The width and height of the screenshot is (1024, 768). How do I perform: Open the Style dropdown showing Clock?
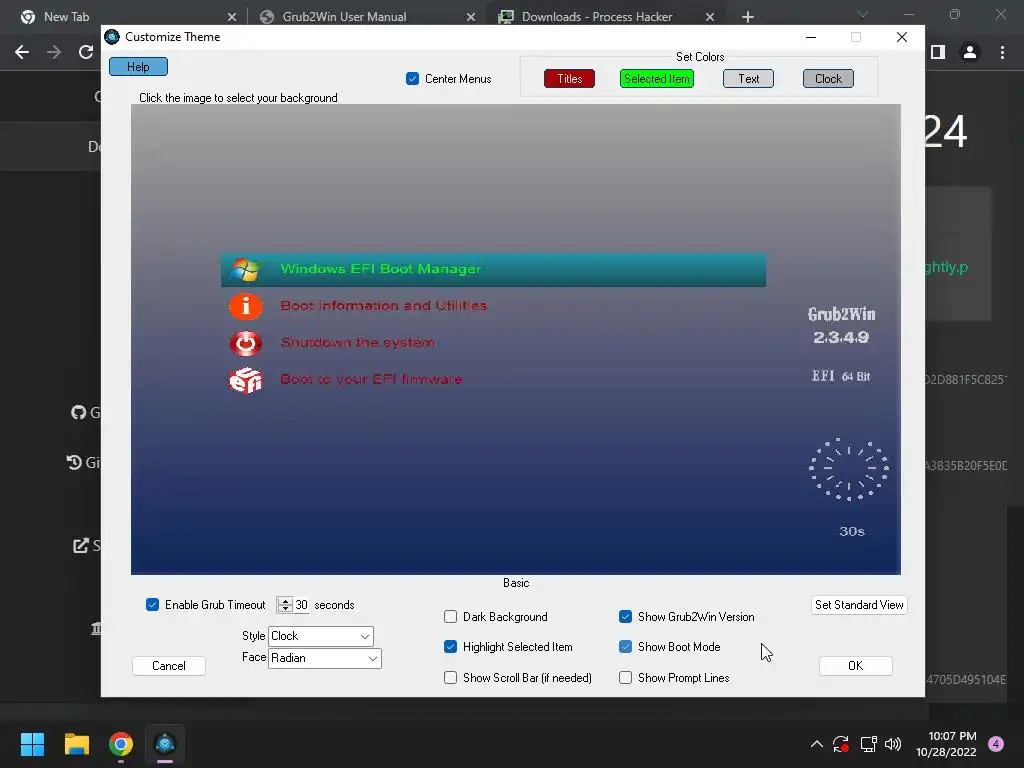tap(321, 636)
